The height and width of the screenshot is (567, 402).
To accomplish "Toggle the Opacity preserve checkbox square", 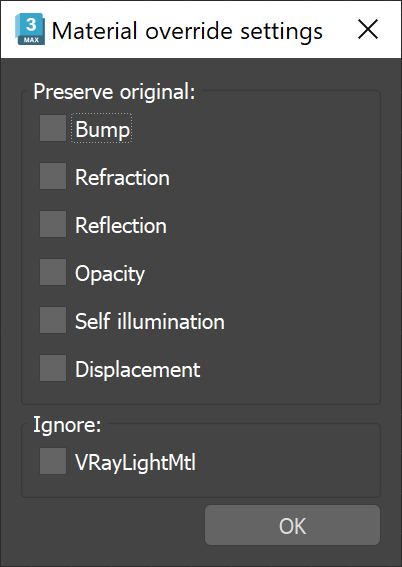I will coord(53,272).
